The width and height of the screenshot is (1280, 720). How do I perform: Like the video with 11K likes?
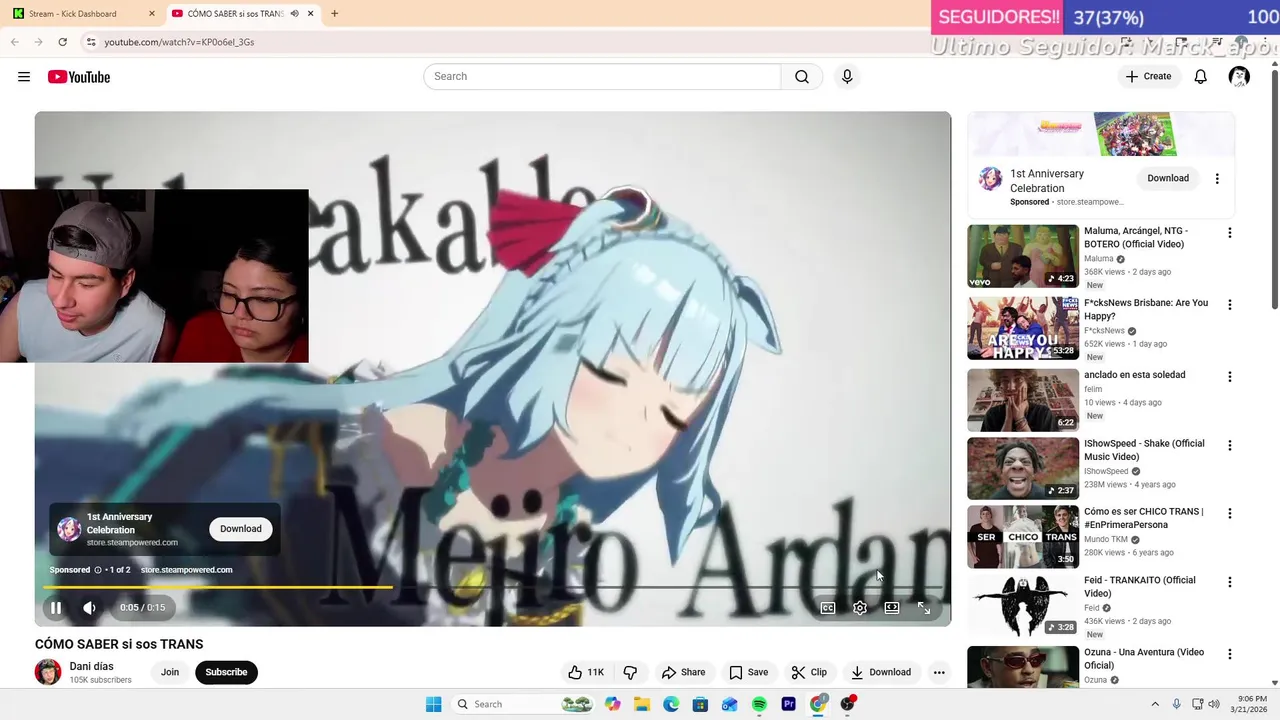[x=586, y=672]
